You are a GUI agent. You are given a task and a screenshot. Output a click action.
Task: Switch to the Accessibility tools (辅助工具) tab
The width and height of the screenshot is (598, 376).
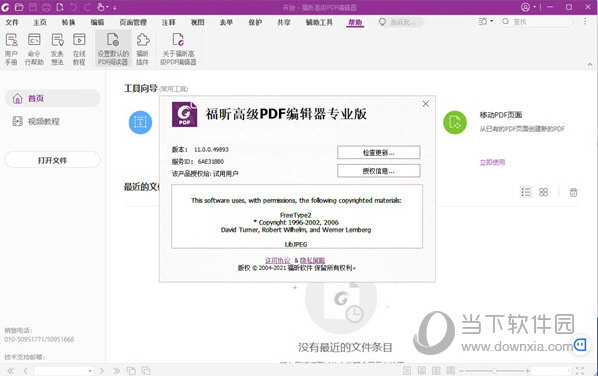click(319, 22)
